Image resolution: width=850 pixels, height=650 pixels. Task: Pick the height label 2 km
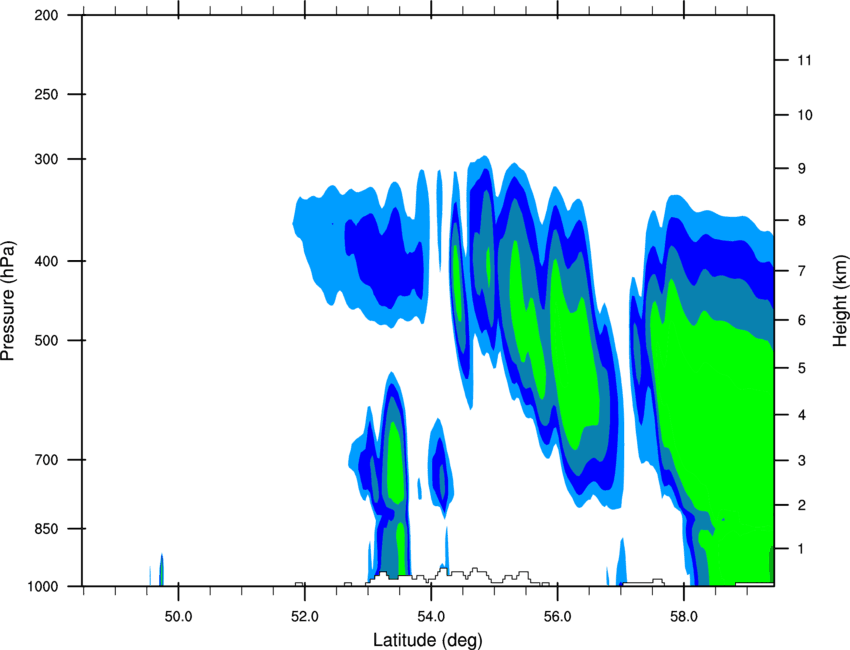[x=802, y=505]
